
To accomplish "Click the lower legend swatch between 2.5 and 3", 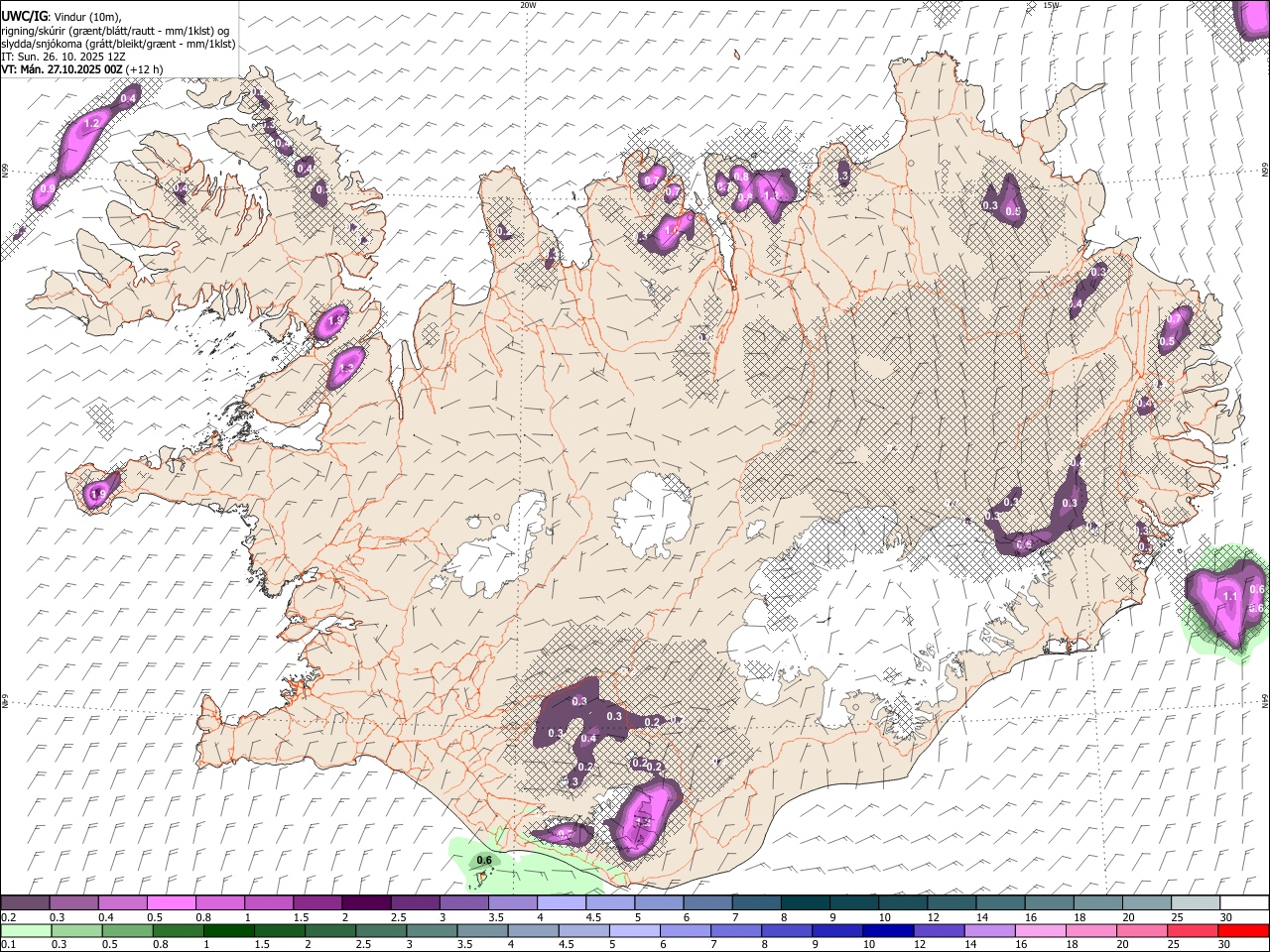I will [x=381, y=931].
